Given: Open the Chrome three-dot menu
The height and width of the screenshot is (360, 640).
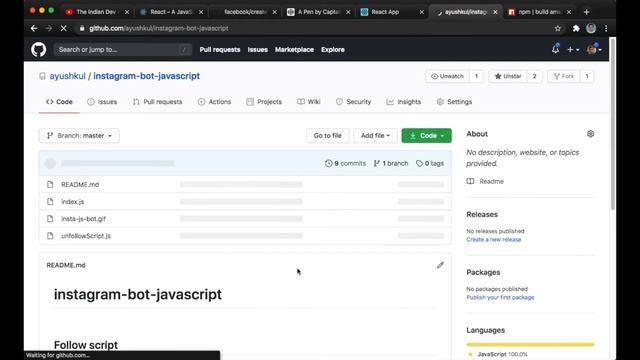Looking at the screenshot, I should click(606, 28).
